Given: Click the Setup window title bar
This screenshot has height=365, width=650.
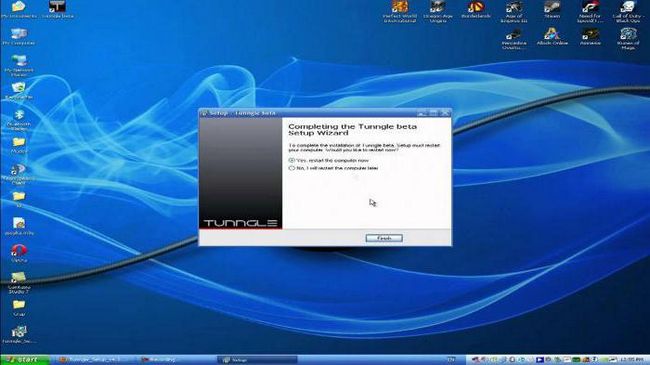Looking at the screenshot, I should pyautogui.click(x=307, y=113).
